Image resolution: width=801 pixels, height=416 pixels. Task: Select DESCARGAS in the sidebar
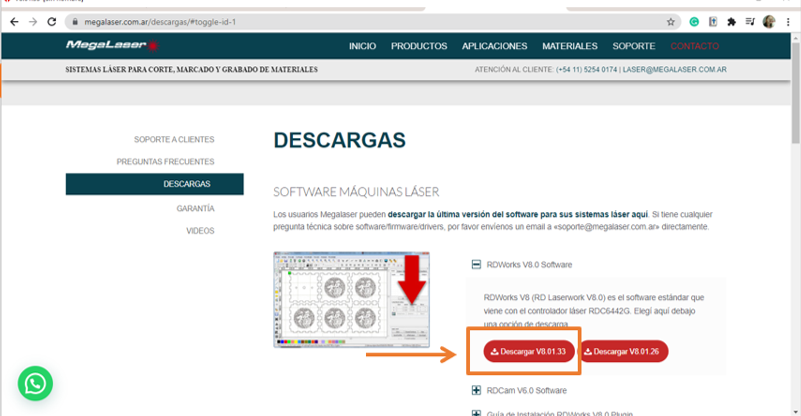pos(155,184)
